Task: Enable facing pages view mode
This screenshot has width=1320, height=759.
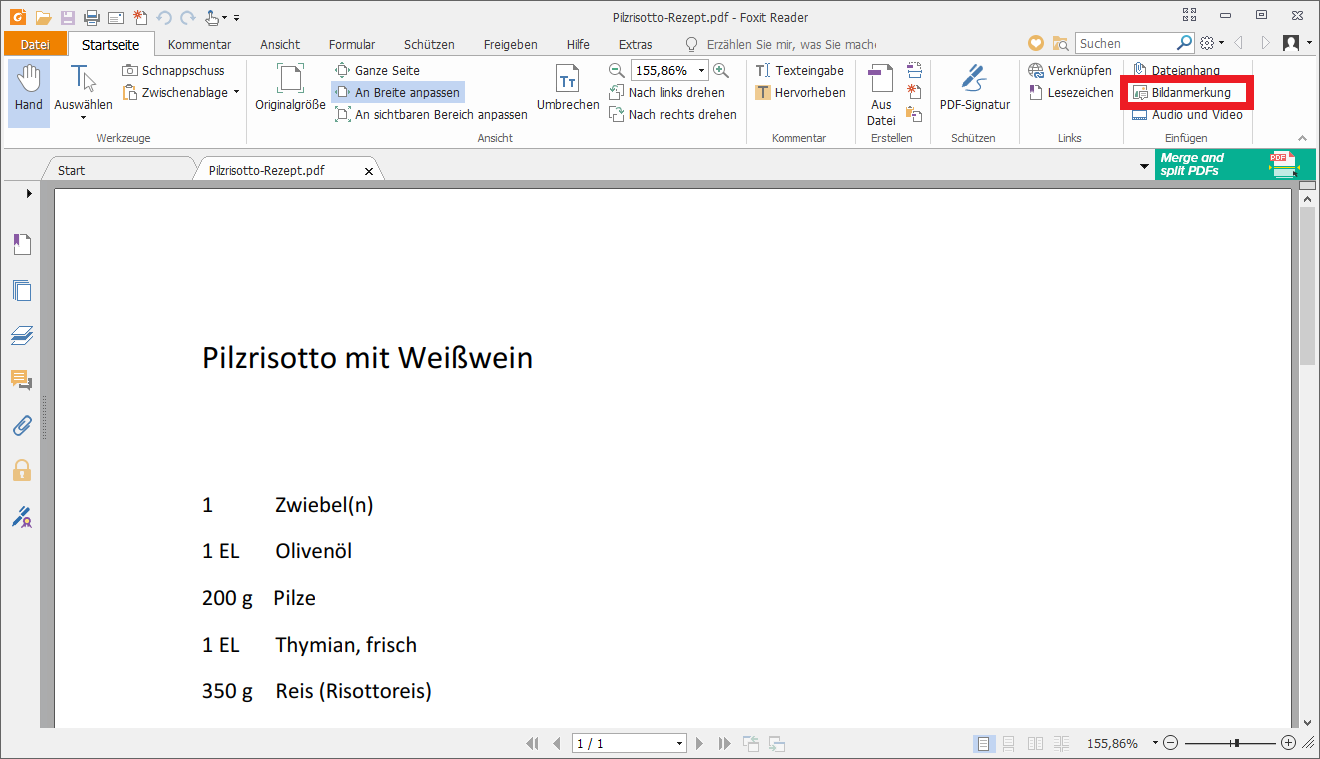Action: tap(1035, 744)
